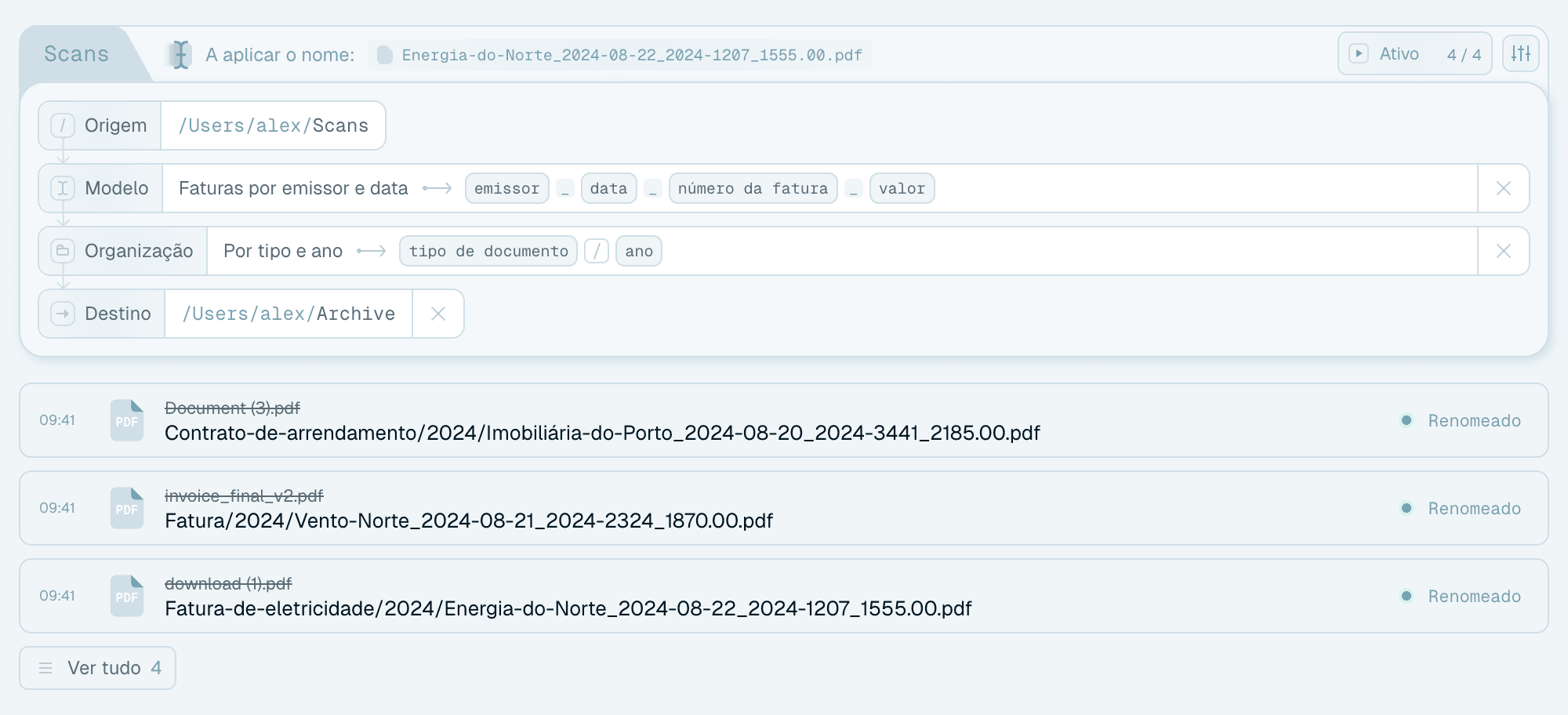Click the folder icon next to Organização
This screenshot has width=1568, height=715.
tap(63, 251)
